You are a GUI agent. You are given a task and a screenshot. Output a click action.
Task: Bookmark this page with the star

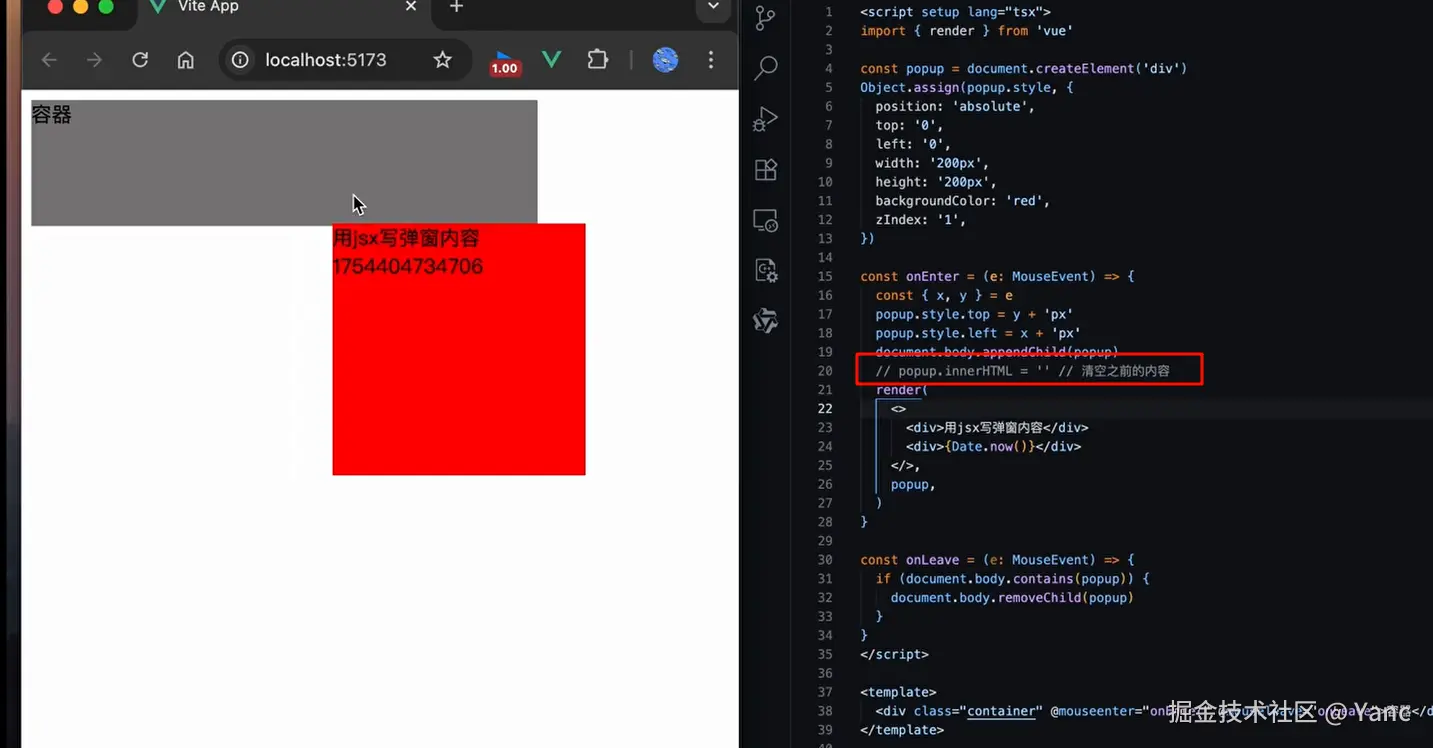point(442,60)
